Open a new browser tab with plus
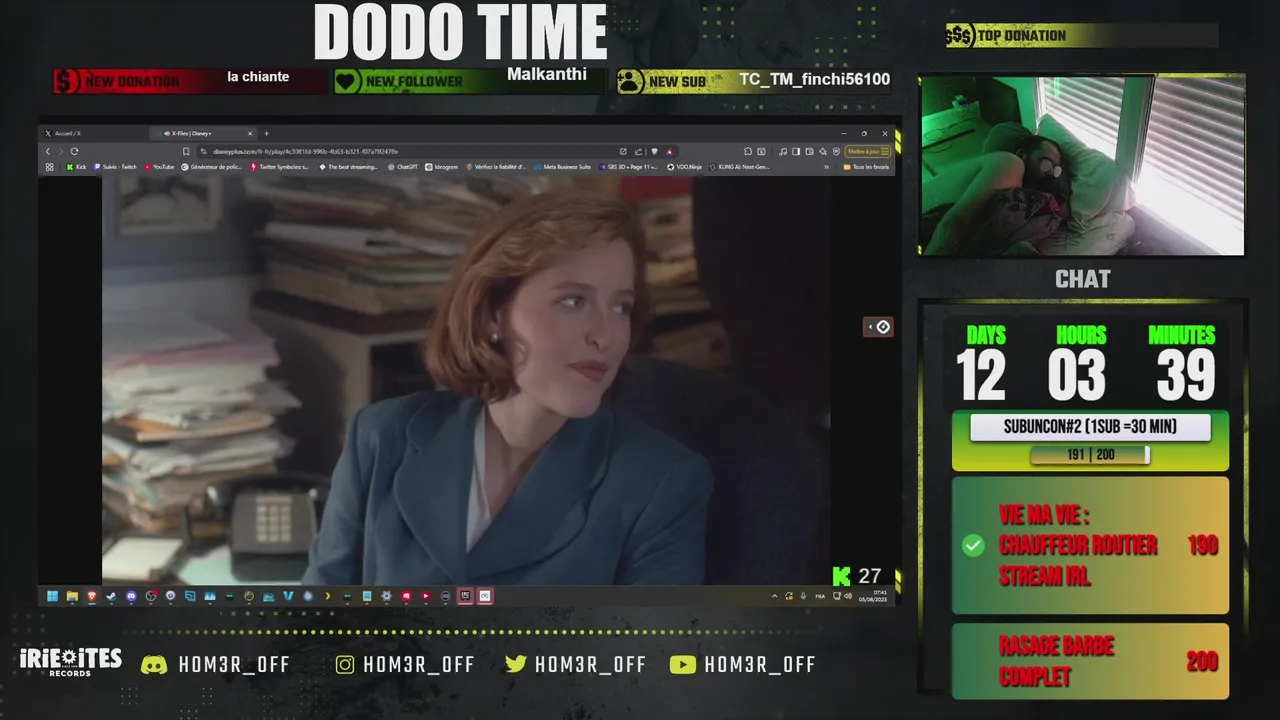 (x=266, y=133)
